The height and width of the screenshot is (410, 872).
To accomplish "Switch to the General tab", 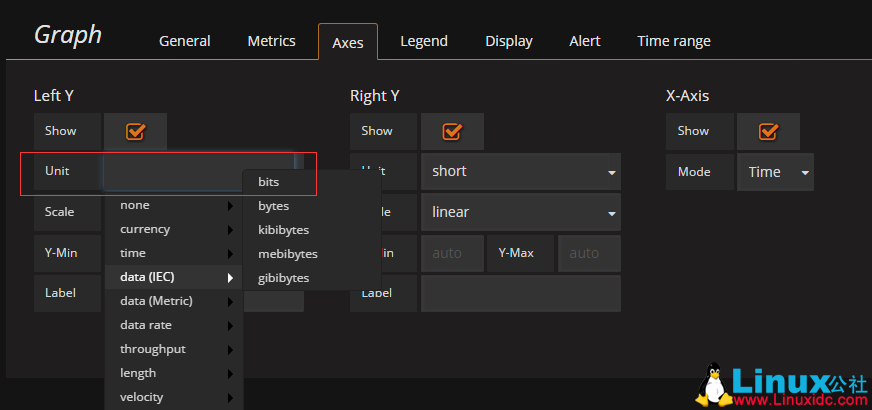I will tap(184, 41).
